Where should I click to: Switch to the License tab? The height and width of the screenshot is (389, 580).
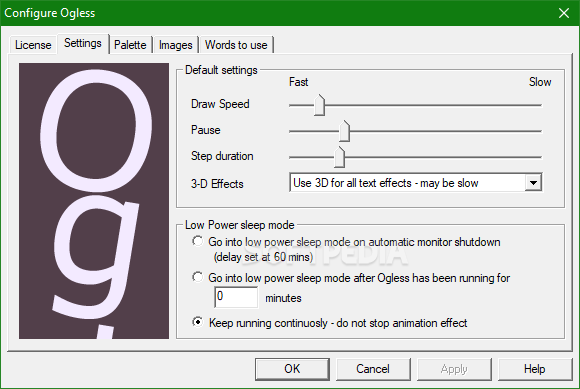point(33,45)
